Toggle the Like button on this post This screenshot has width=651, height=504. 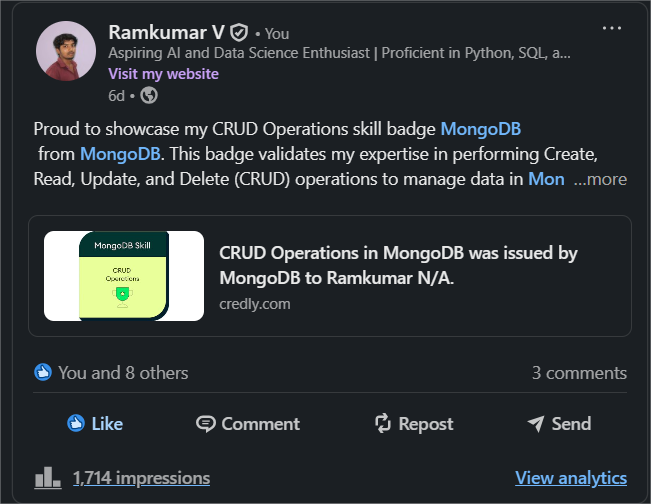pyautogui.click(x=95, y=424)
